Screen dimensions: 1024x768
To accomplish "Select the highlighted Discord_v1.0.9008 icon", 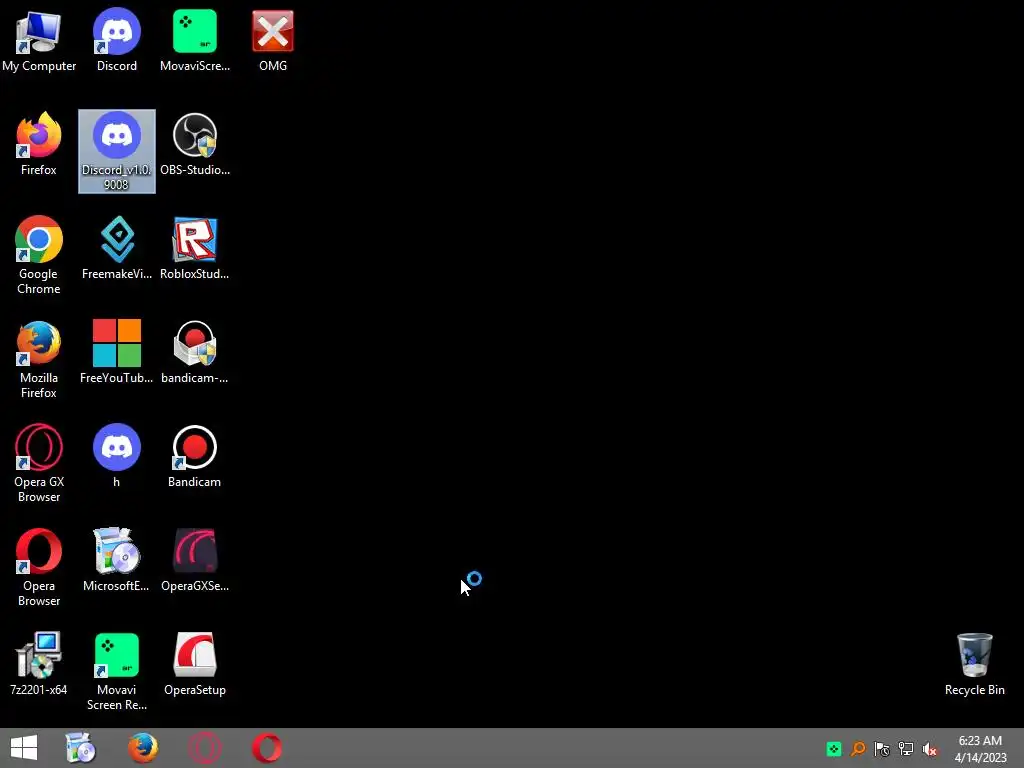I will pyautogui.click(x=117, y=152).
